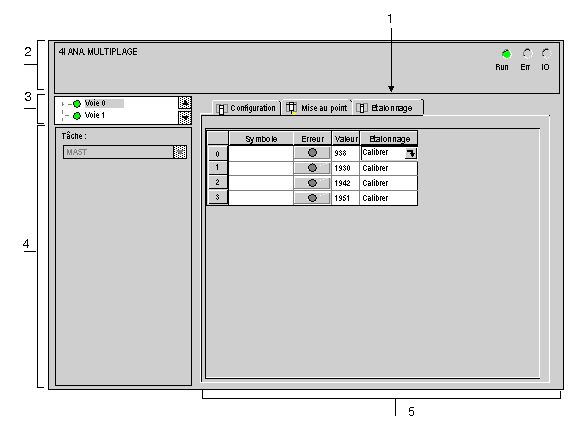Click the icon on the Mise au point tab
580x430 pixels.
click(x=291, y=108)
